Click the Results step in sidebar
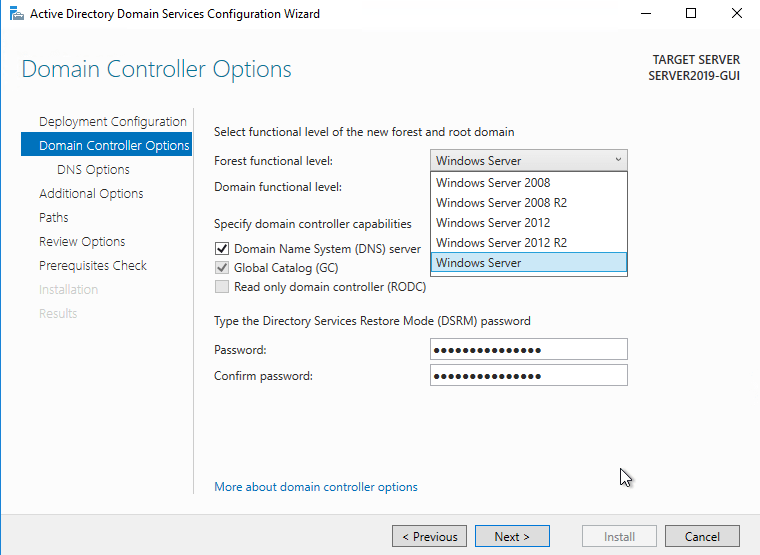This screenshot has height=555, width=760. pyautogui.click(x=58, y=313)
